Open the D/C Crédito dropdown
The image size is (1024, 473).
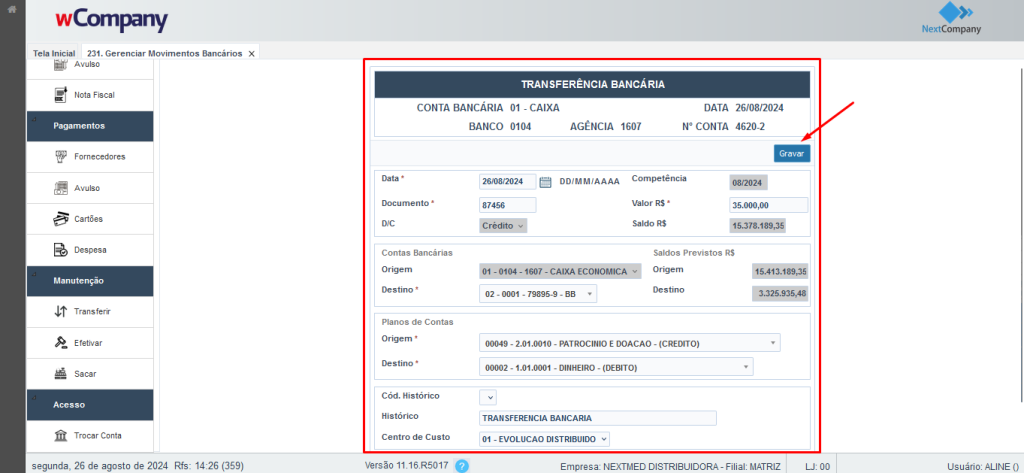pyautogui.click(x=503, y=225)
